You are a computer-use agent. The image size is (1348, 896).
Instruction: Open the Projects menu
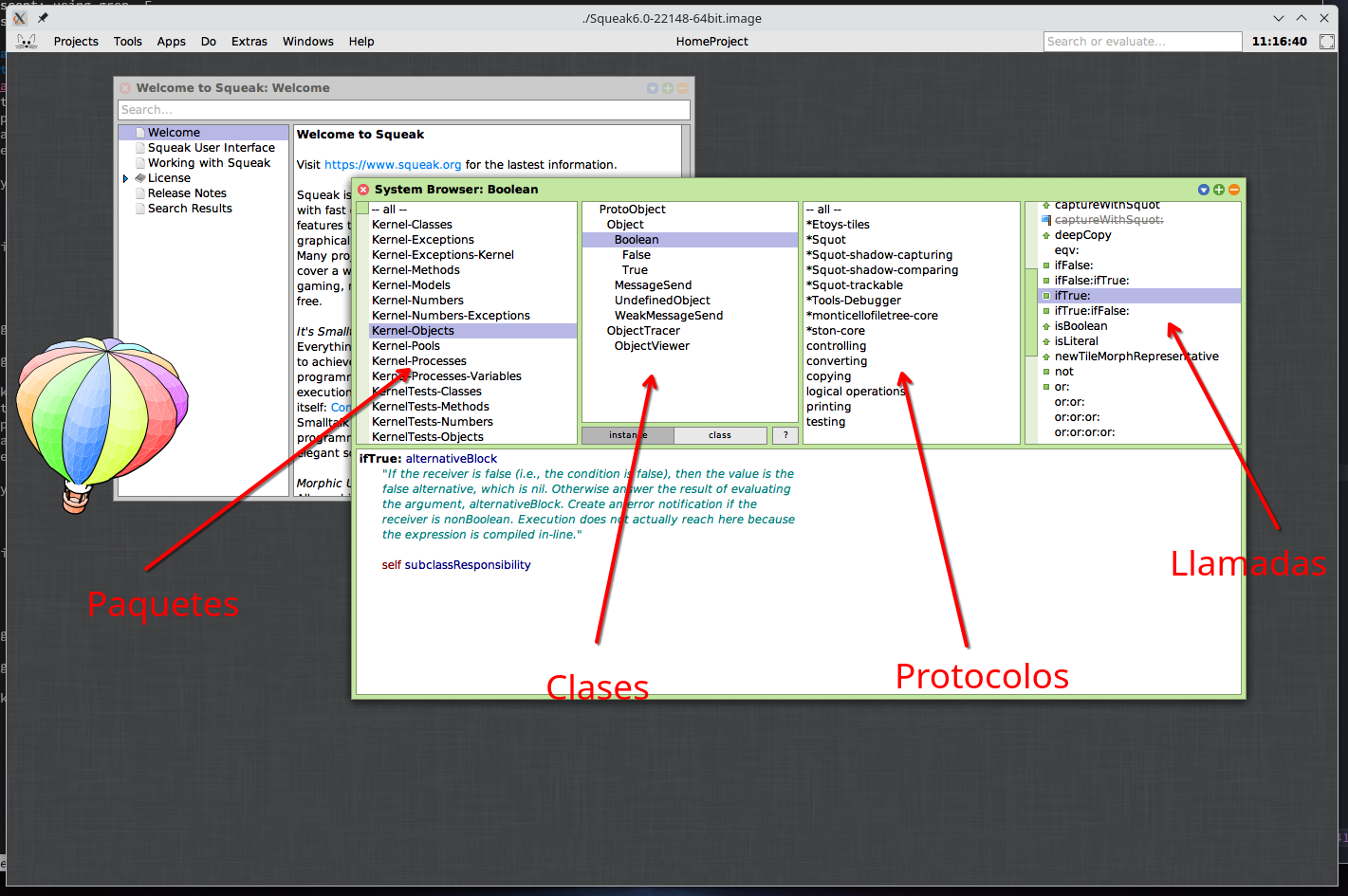76,42
